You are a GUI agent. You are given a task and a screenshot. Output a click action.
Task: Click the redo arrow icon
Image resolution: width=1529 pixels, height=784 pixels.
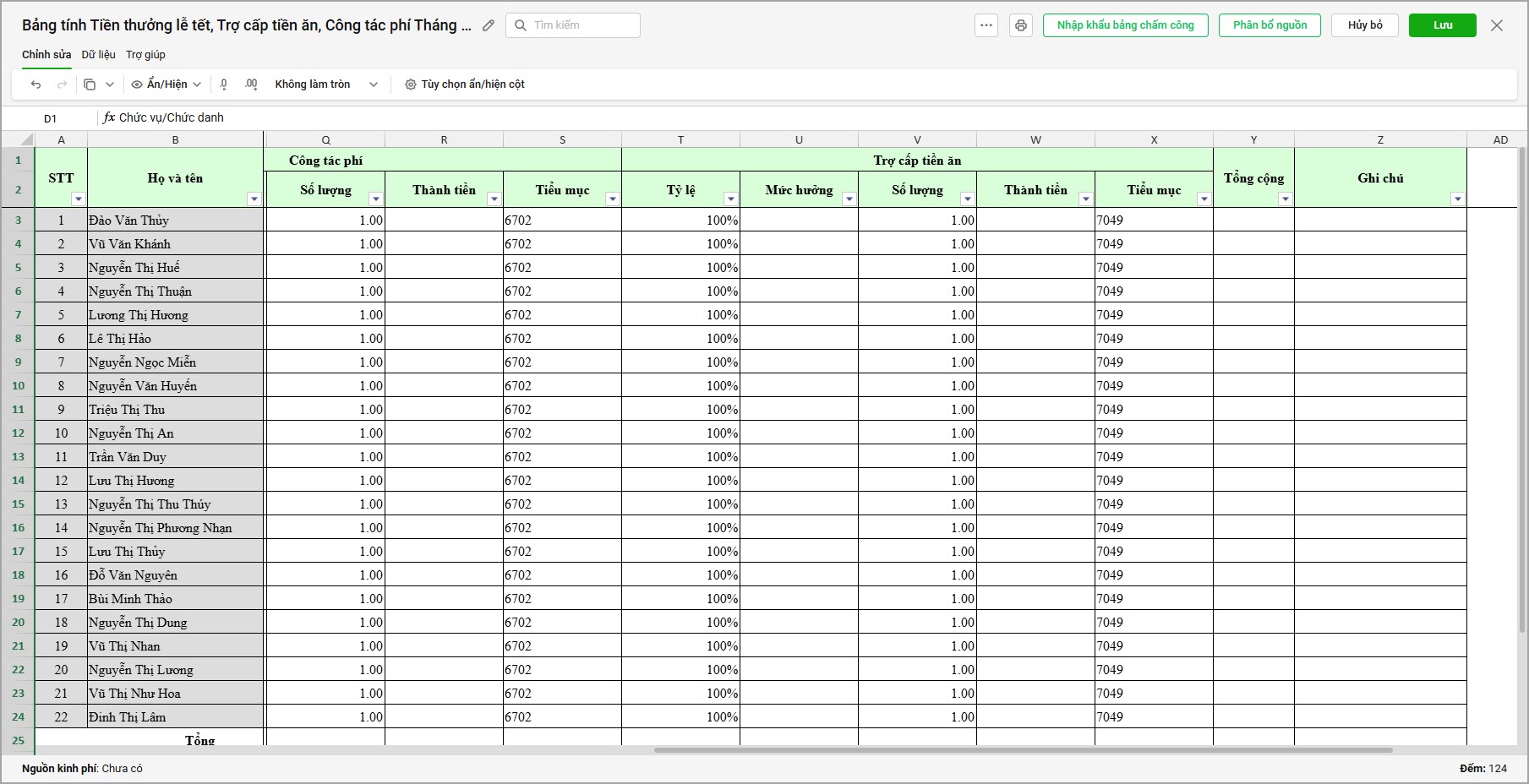[62, 84]
